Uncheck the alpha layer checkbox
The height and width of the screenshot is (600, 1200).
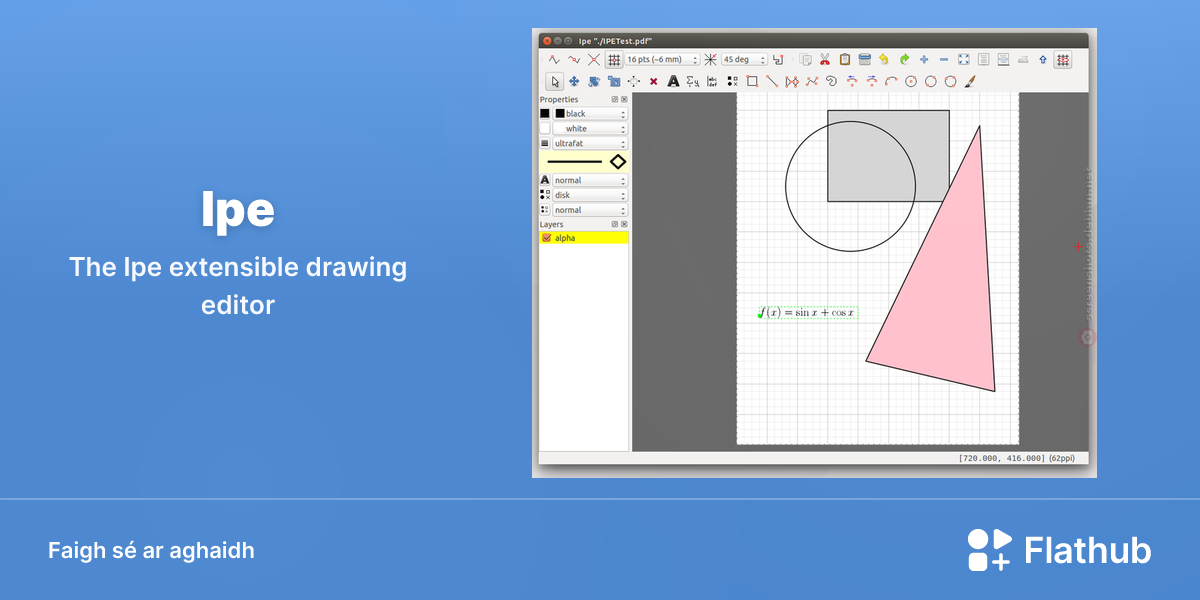point(546,238)
